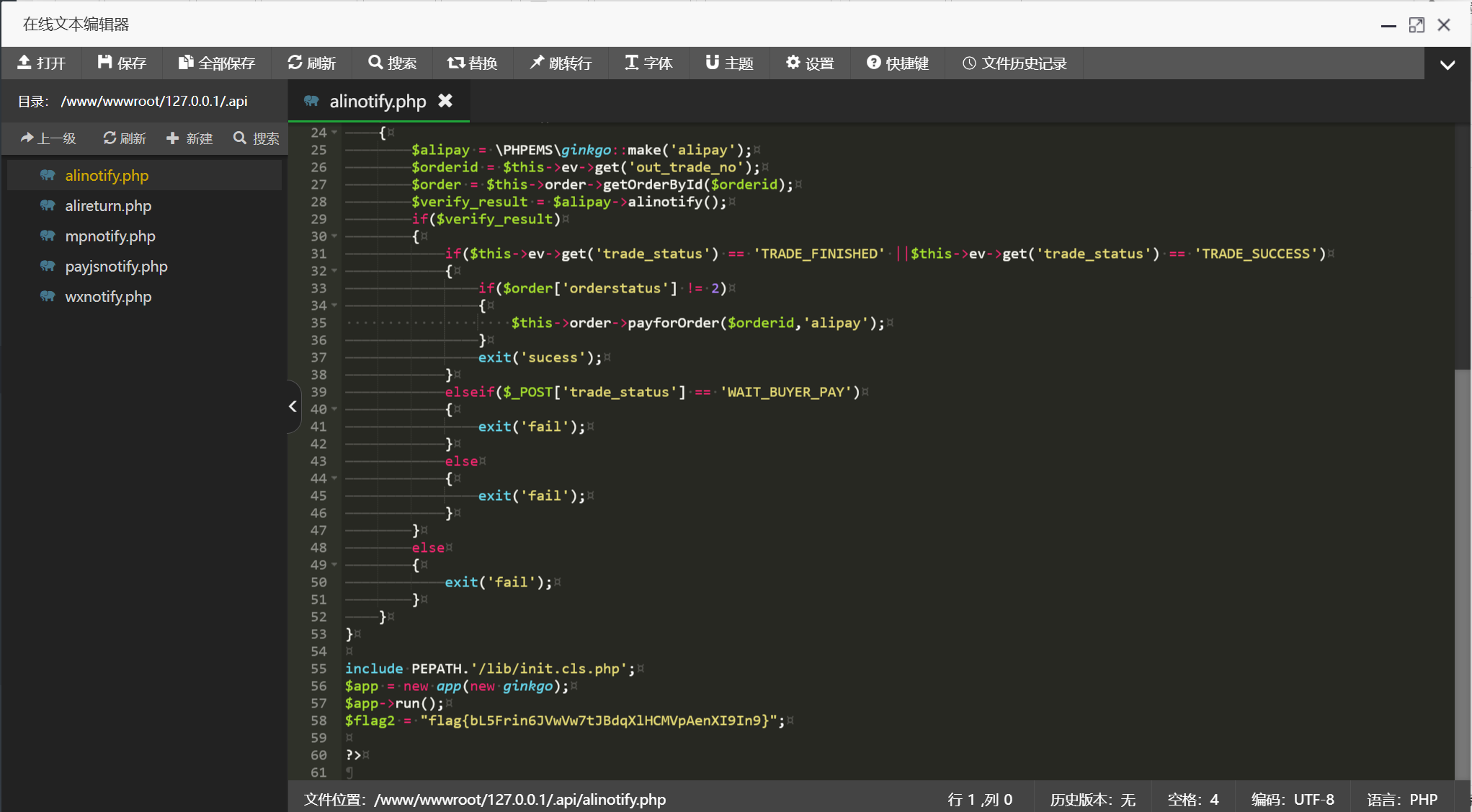
Task: Open File history (文件历史记录)
Action: [x=1014, y=63]
